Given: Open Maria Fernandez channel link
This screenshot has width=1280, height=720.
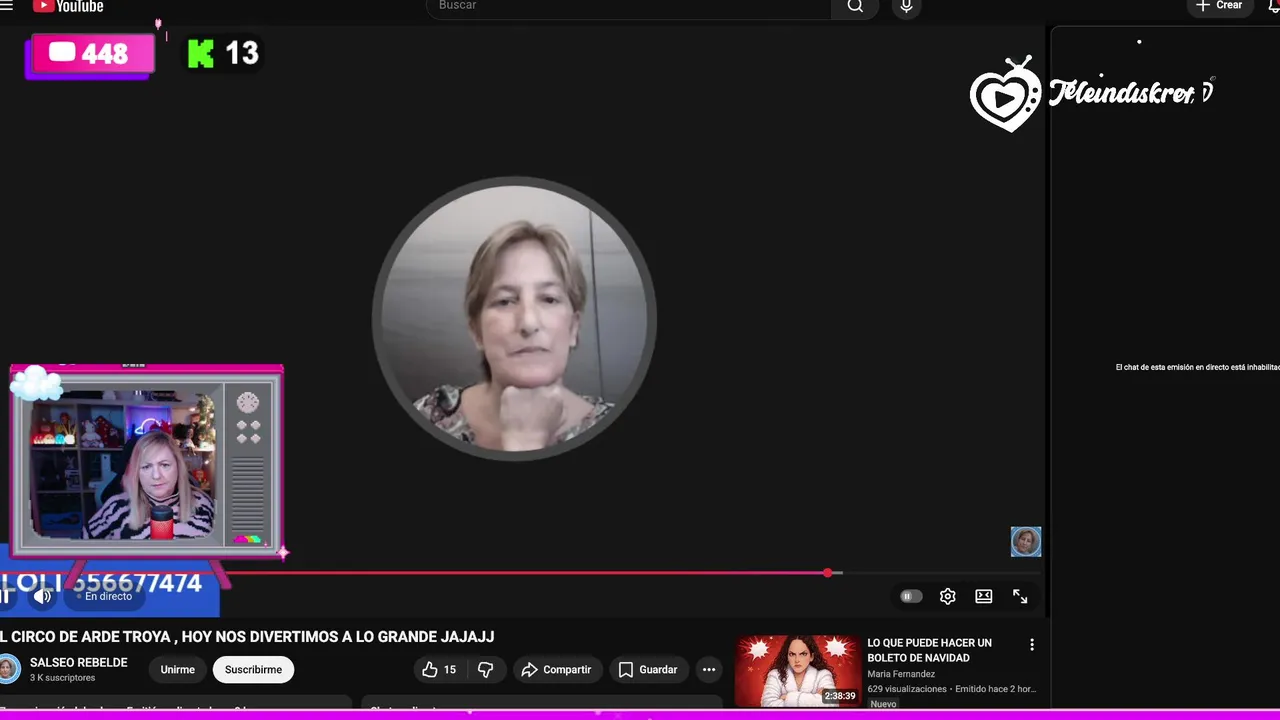Looking at the screenshot, I should click(901, 674).
